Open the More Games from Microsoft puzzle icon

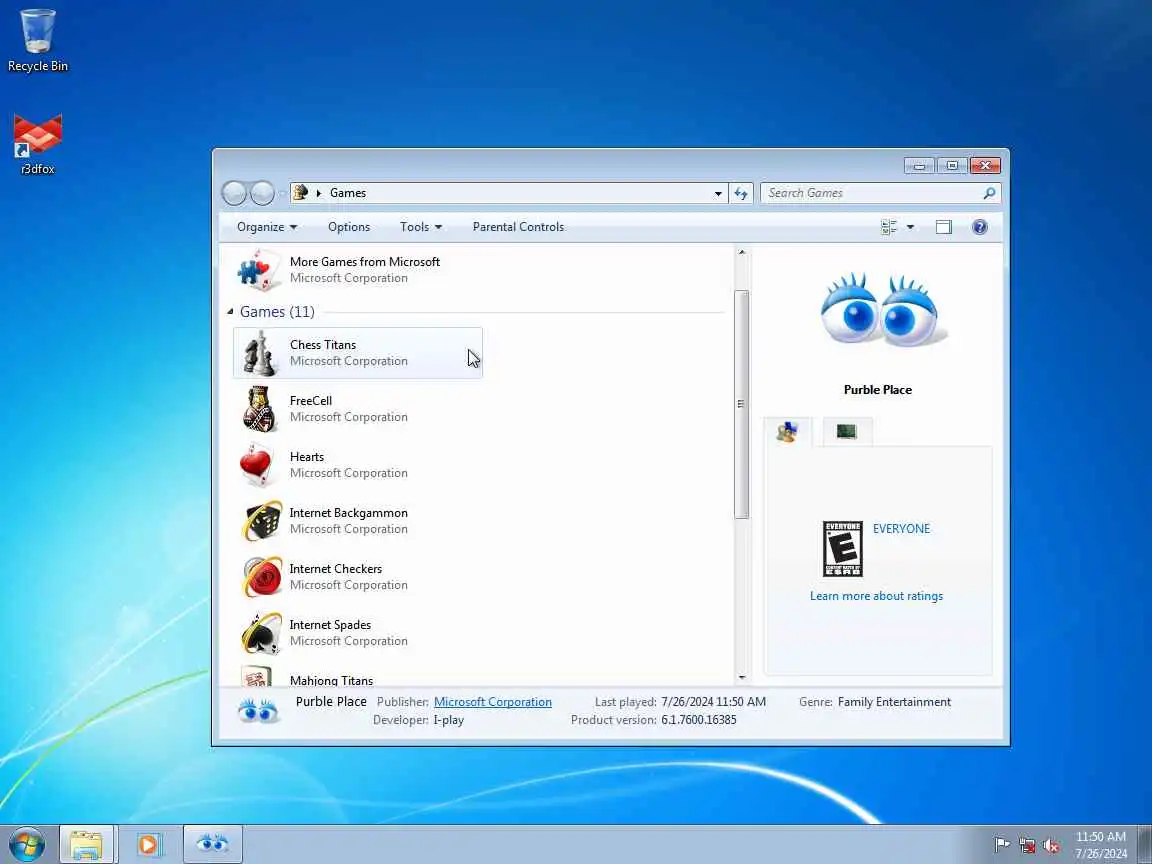[x=259, y=270]
